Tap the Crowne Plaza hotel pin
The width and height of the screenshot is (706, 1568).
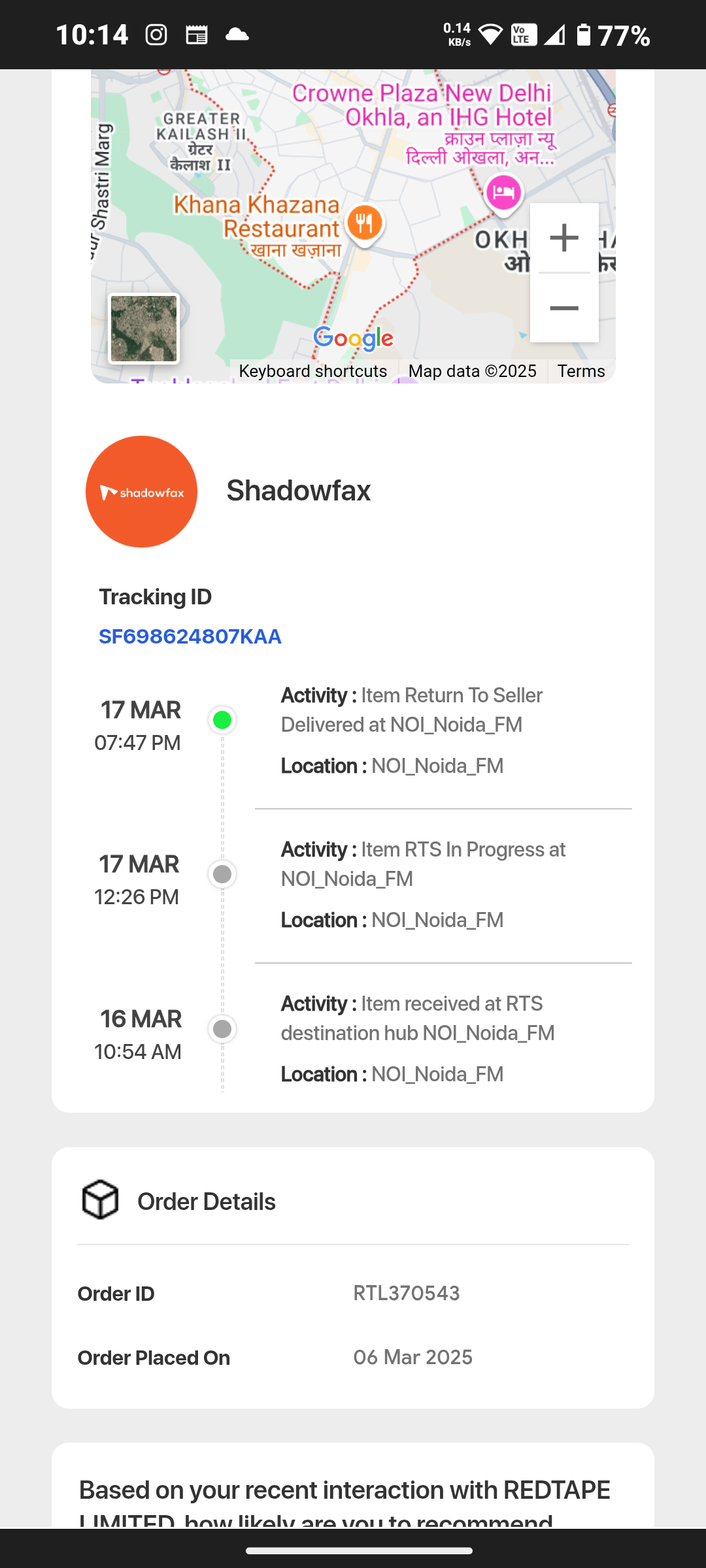coord(503,193)
